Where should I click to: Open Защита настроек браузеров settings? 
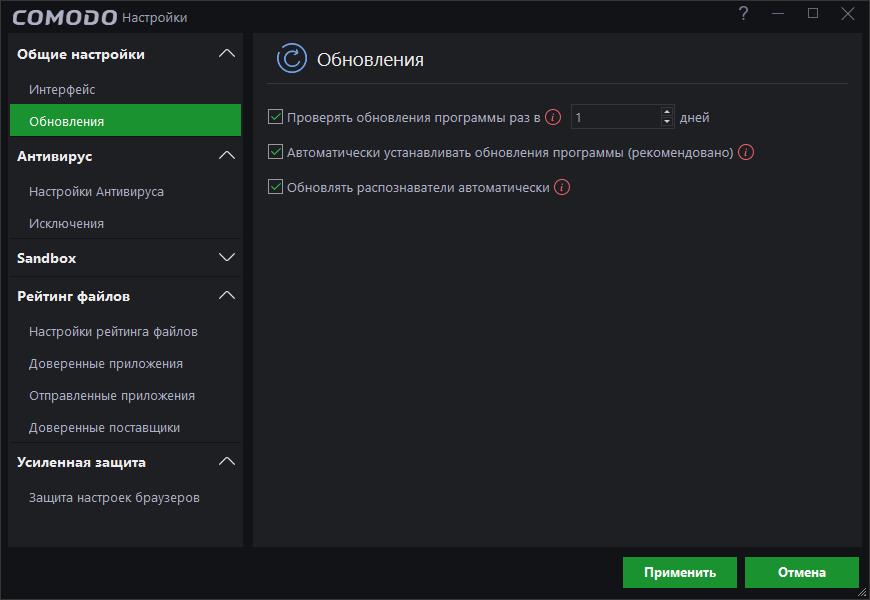click(x=113, y=497)
